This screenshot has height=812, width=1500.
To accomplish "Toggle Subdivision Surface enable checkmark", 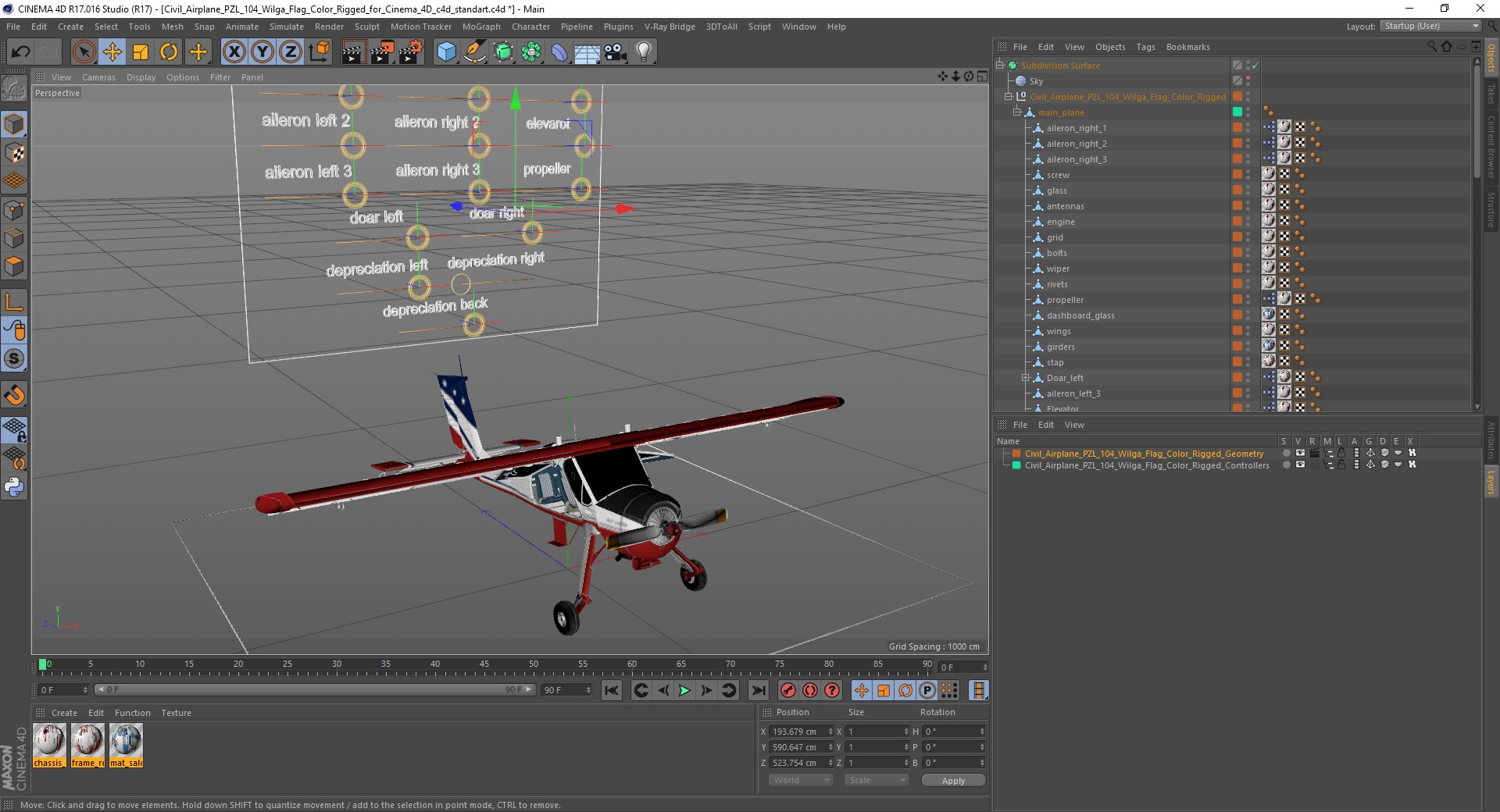I will [x=1255, y=66].
